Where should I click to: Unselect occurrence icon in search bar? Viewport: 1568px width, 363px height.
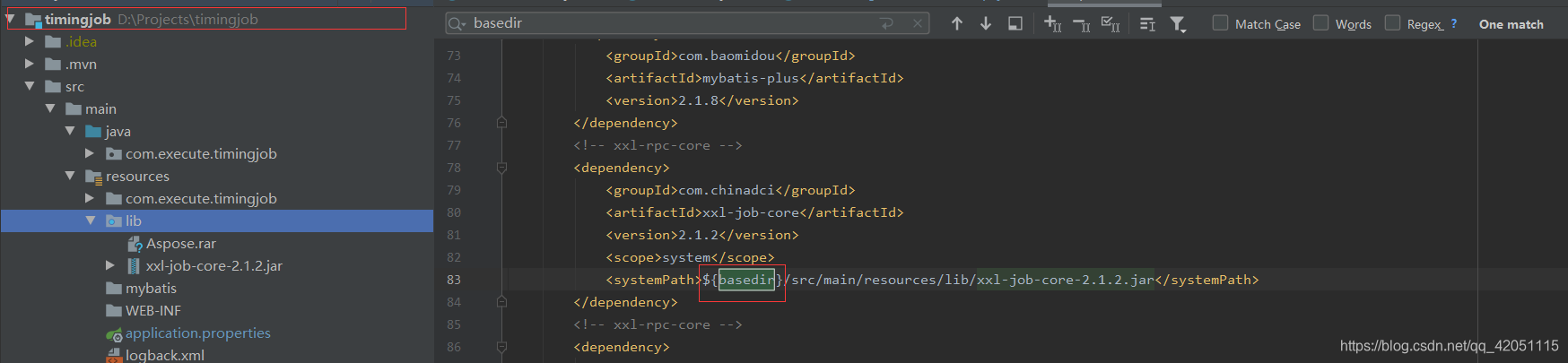[x=1082, y=24]
